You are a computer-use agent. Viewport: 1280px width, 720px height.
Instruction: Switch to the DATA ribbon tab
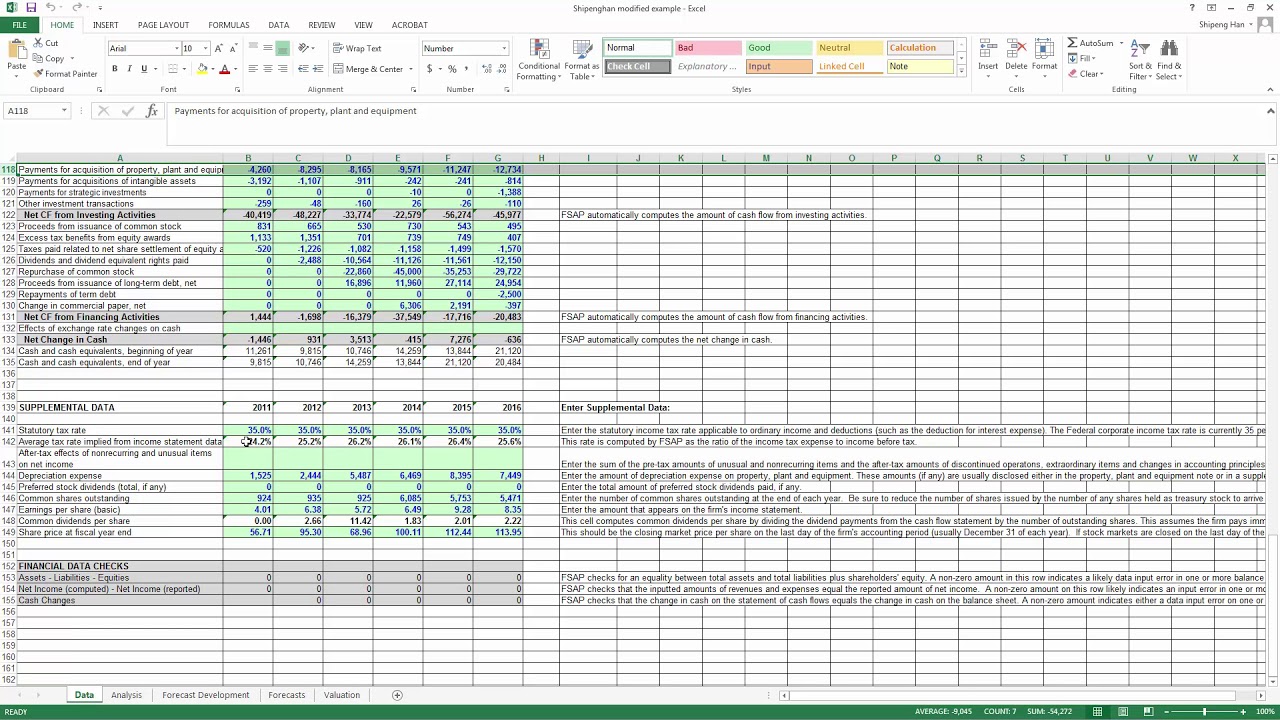(279, 25)
